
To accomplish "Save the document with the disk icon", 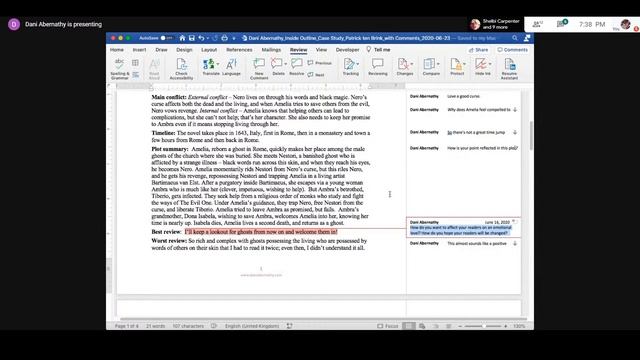I will click(191, 38).
